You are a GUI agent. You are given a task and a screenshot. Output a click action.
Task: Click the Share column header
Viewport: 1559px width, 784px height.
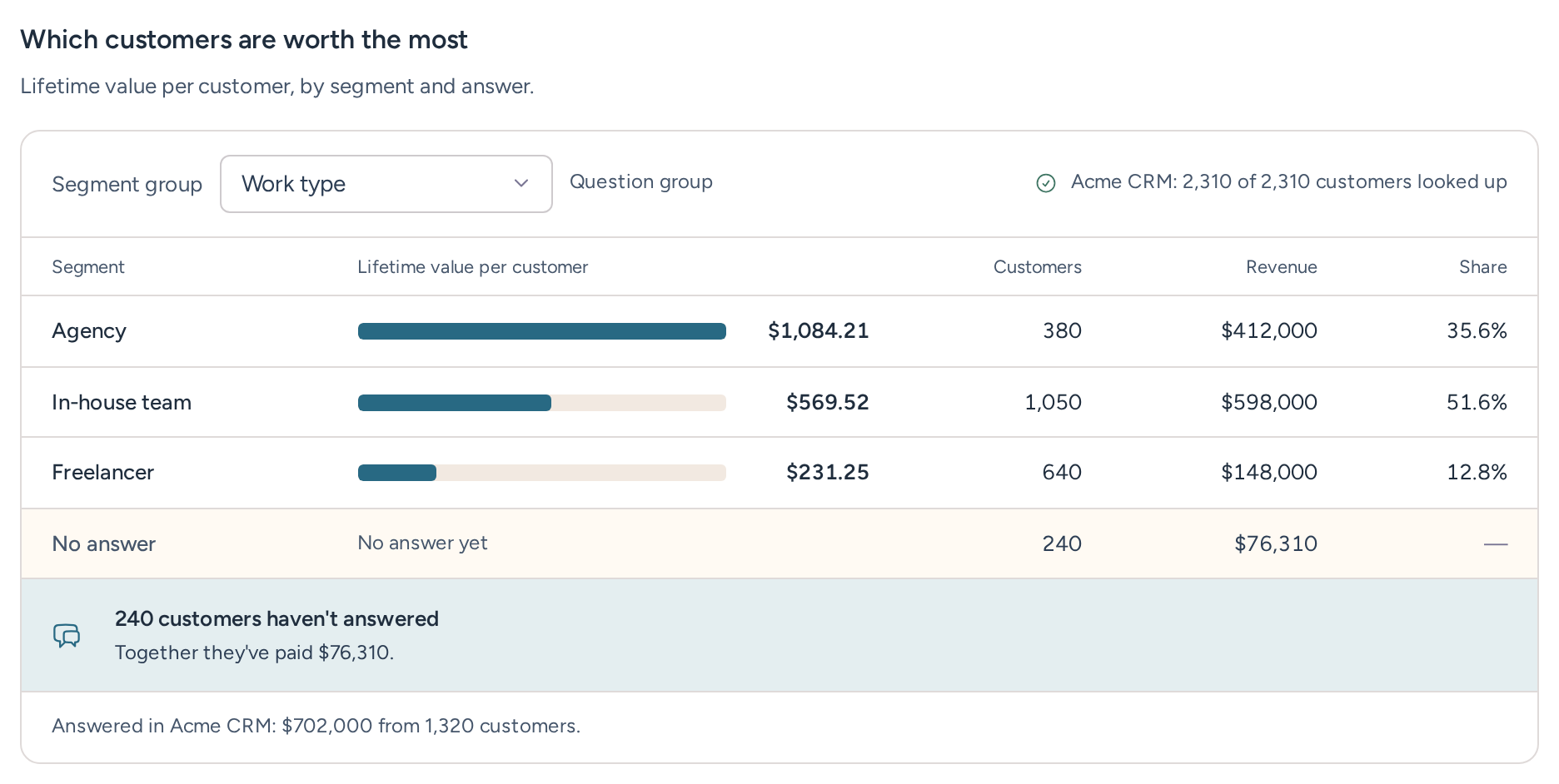(1483, 267)
